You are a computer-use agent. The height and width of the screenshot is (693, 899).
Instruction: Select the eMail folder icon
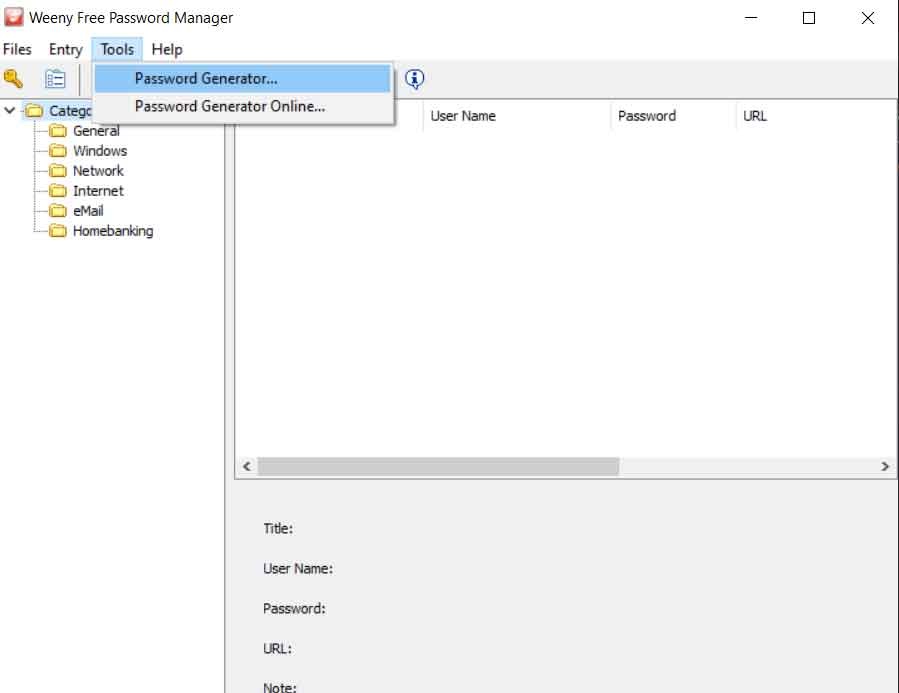click(57, 211)
